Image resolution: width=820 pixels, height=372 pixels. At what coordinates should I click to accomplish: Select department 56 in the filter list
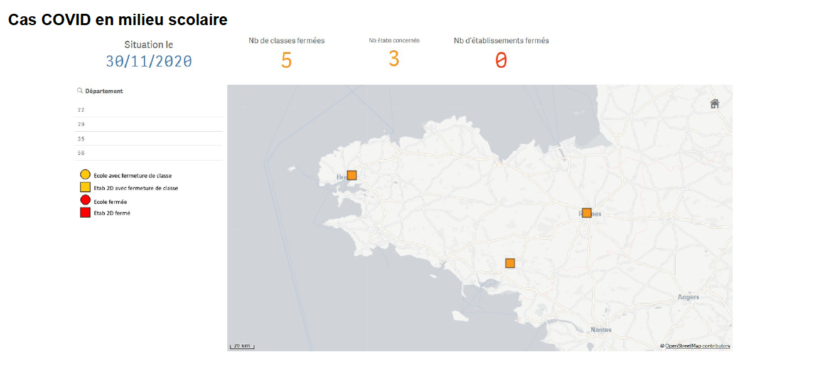point(149,153)
